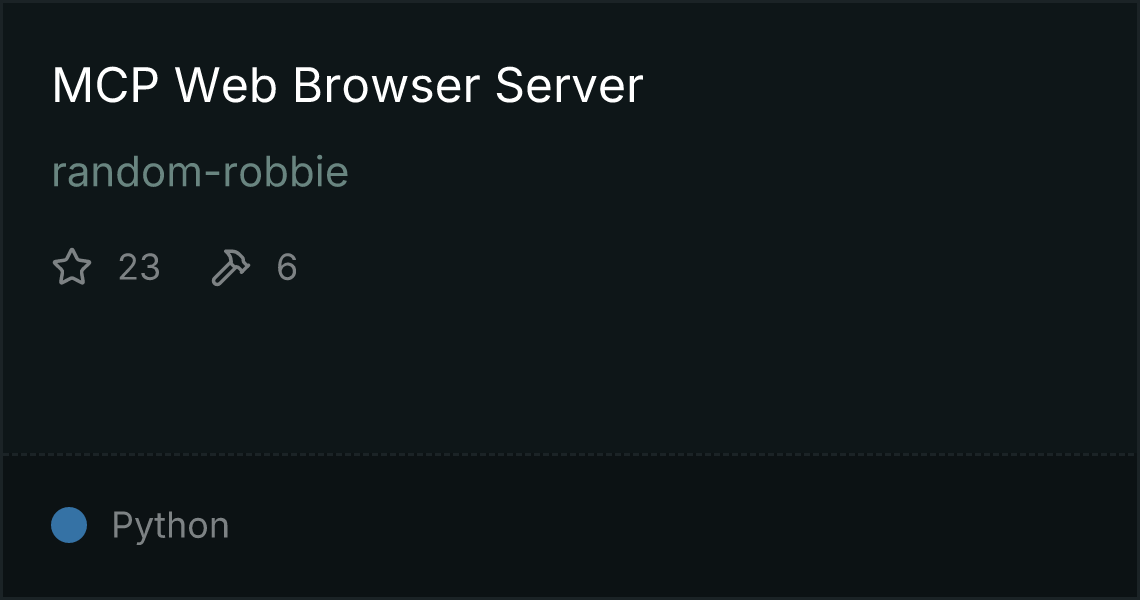Open the MCP Web Browser Server title
The width and height of the screenshot is (1140, 600).
348,85
